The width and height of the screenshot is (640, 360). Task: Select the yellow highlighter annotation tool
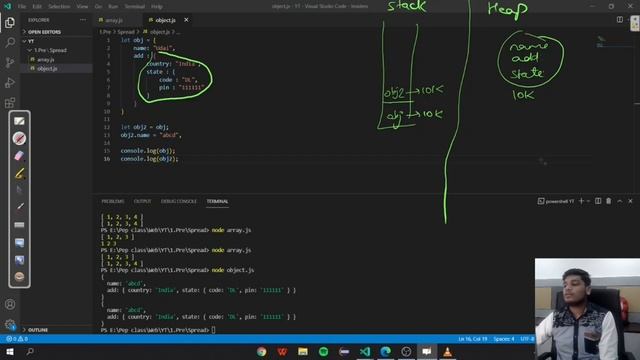pos(19,173)
